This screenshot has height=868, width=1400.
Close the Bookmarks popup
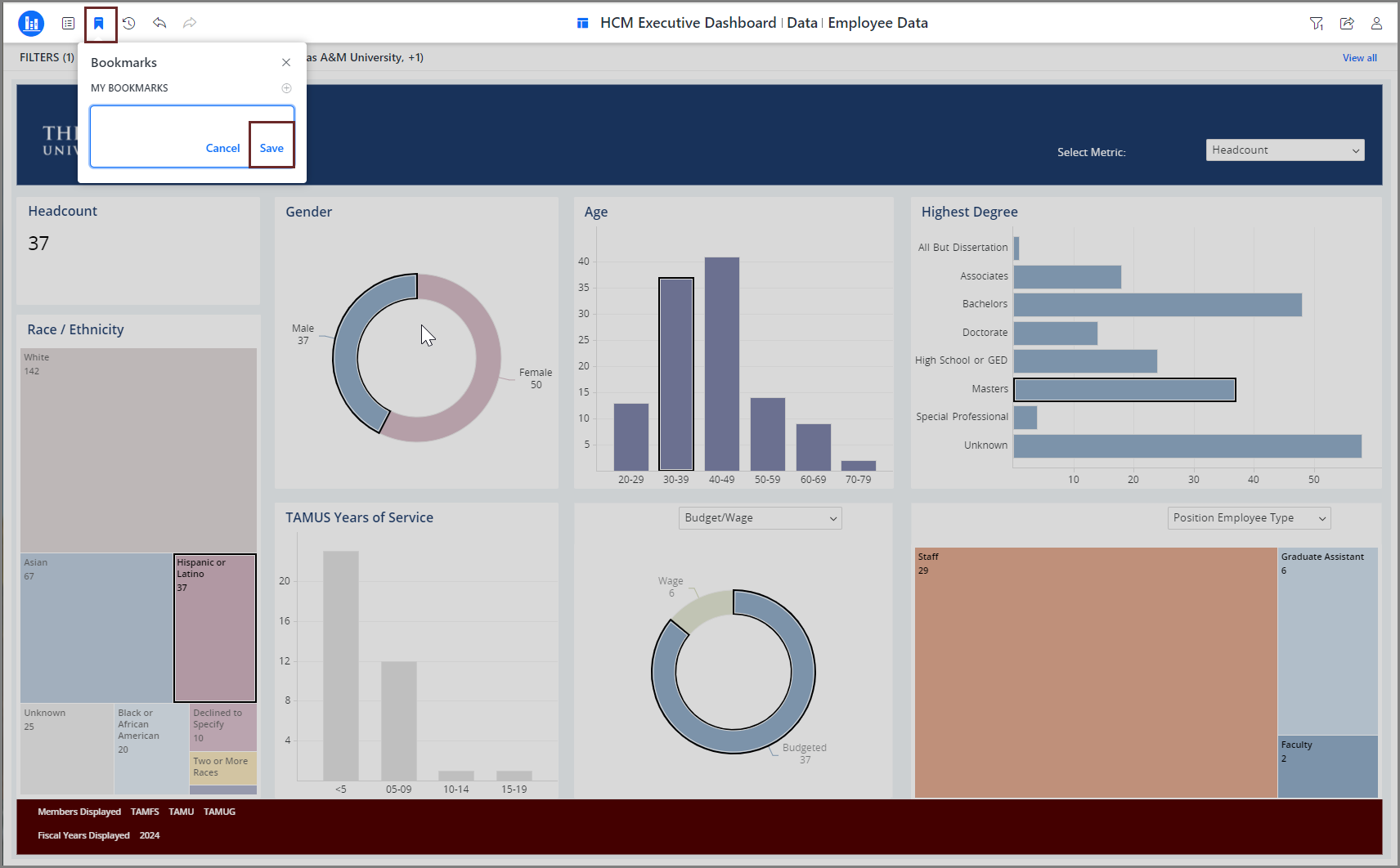coord(286,63)
